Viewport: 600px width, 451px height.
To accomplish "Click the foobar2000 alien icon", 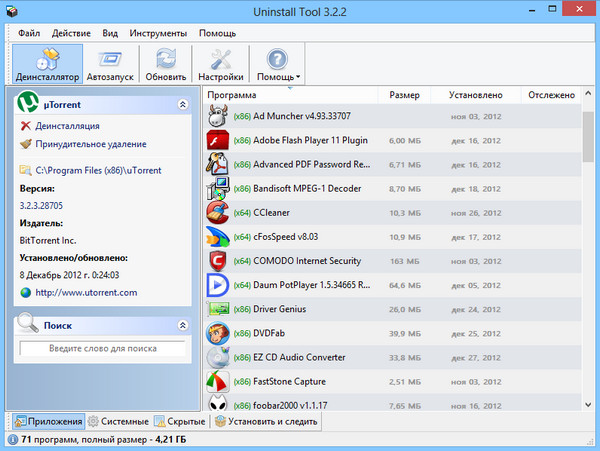I will coord(218,403).
